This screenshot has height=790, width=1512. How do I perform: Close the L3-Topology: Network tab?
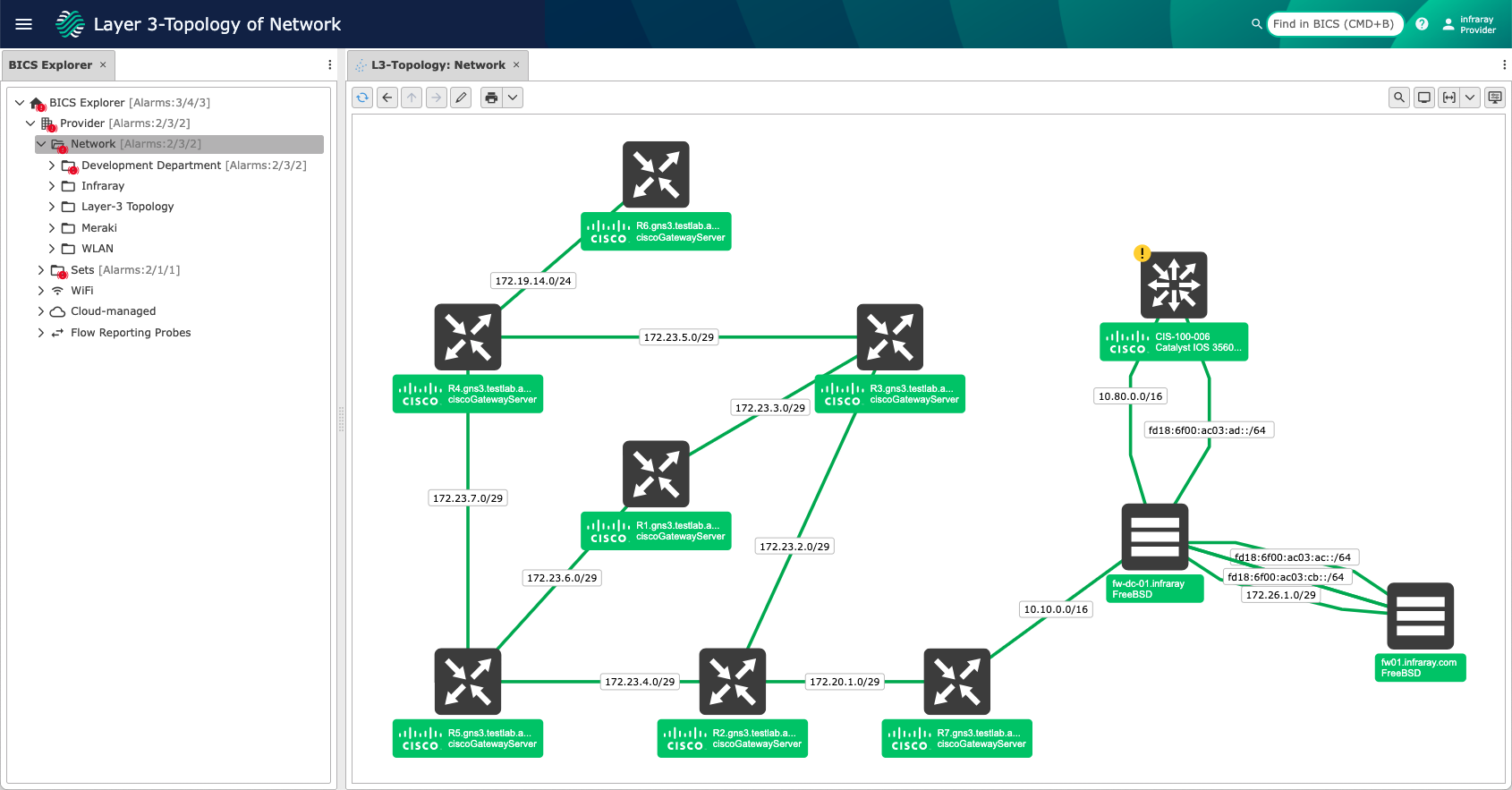516,64
